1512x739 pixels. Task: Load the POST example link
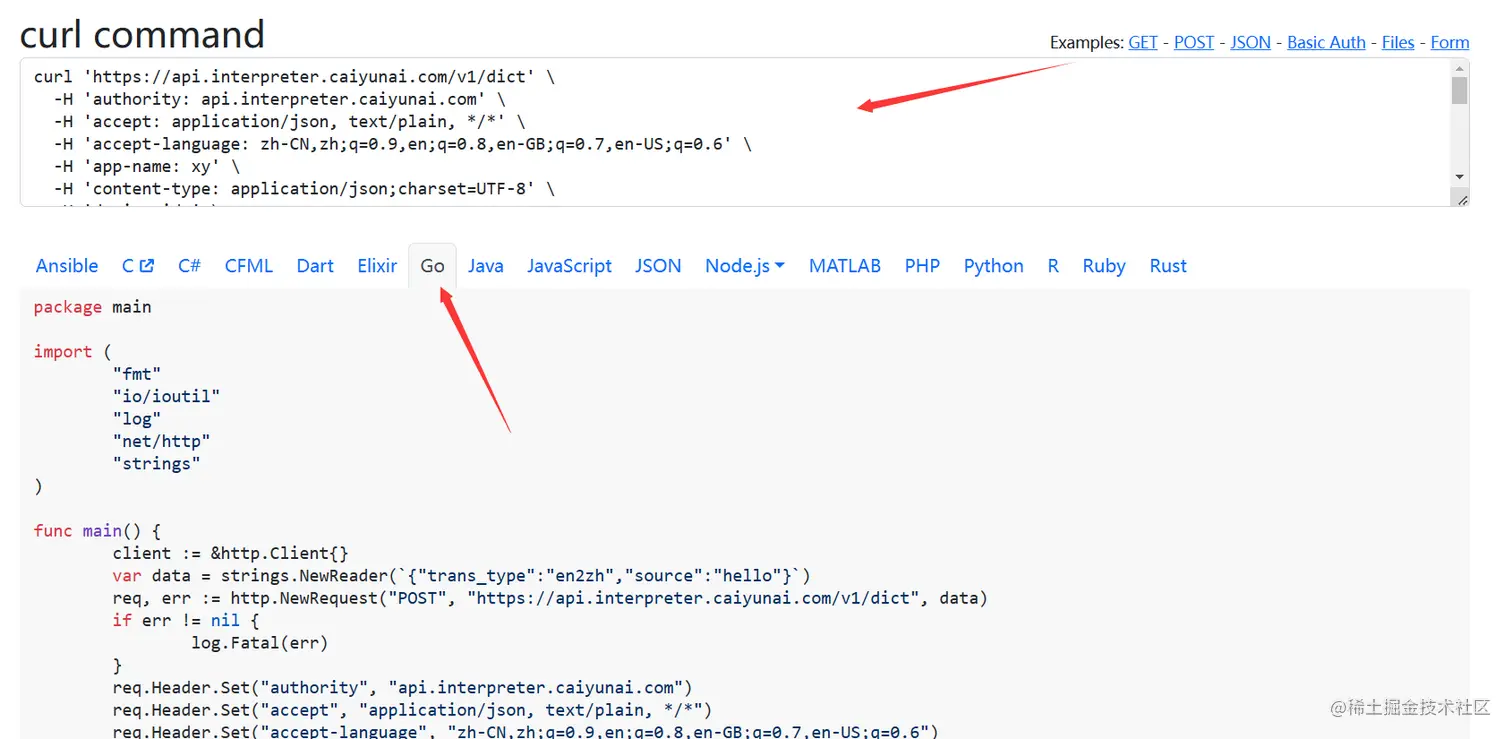click(1194, 42)
